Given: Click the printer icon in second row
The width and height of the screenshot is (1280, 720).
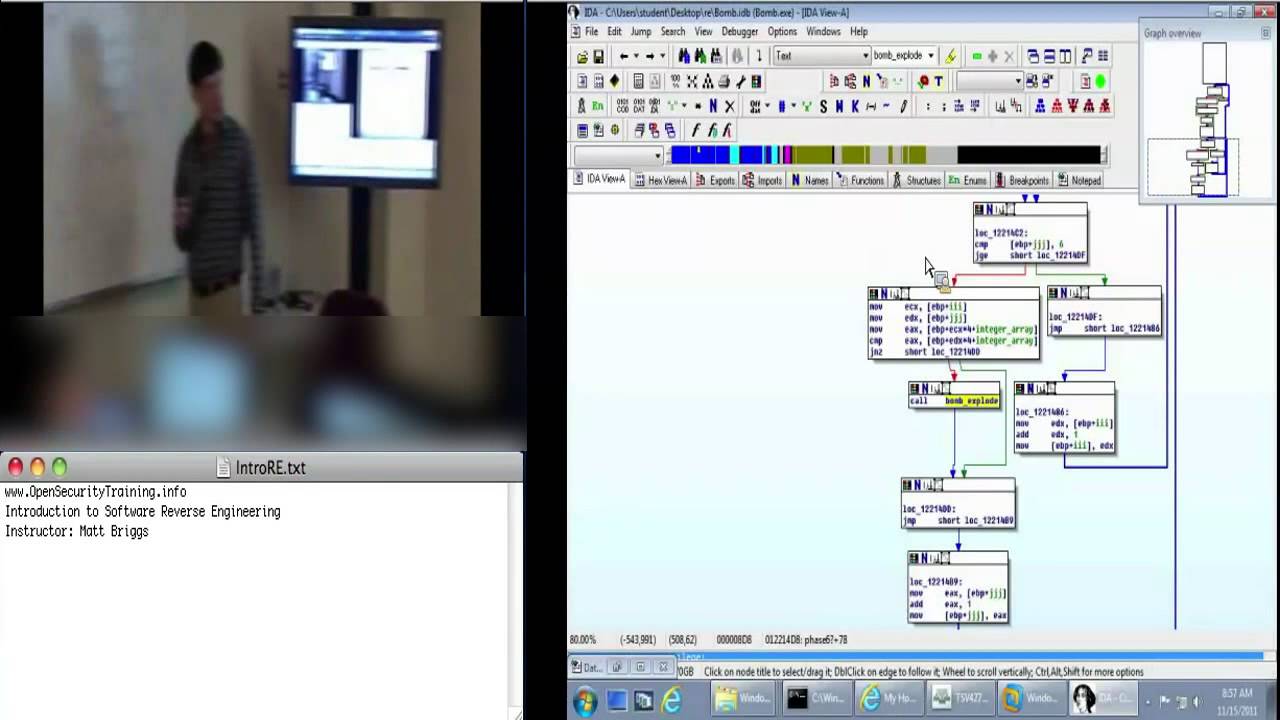Looking at the screenshot, I should click(724, 82).
